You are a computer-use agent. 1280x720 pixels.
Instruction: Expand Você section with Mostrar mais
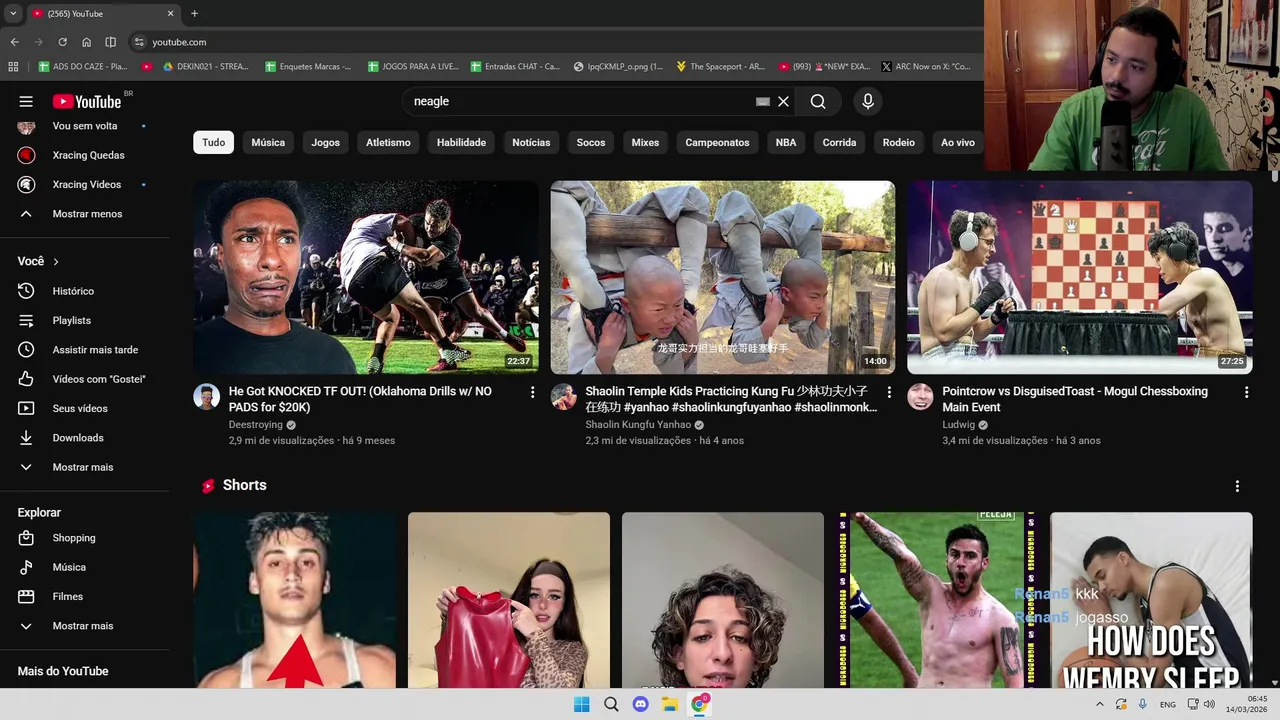(84, 467)
